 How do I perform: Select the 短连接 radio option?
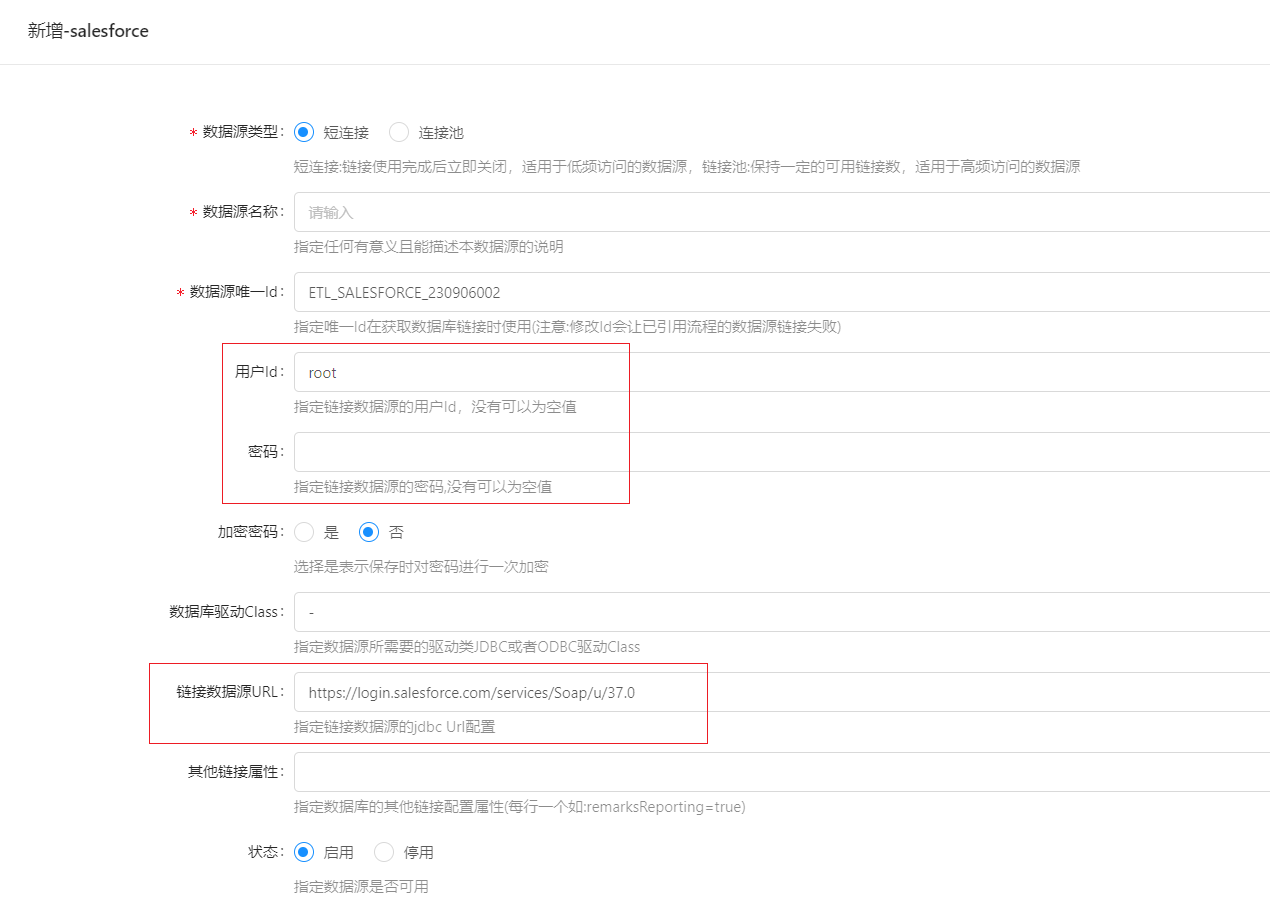(305, 132)
